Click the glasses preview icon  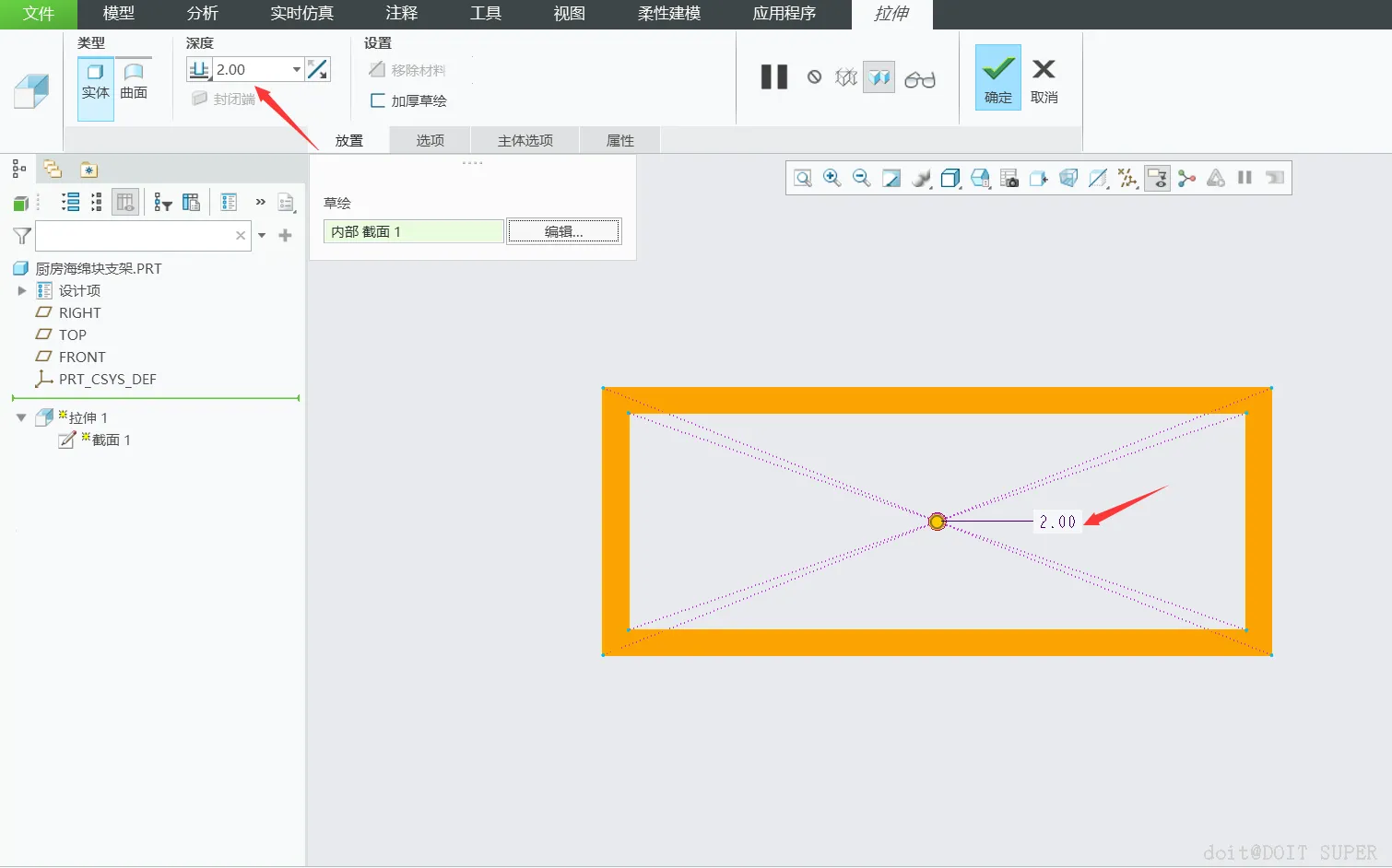click(920, 79)
